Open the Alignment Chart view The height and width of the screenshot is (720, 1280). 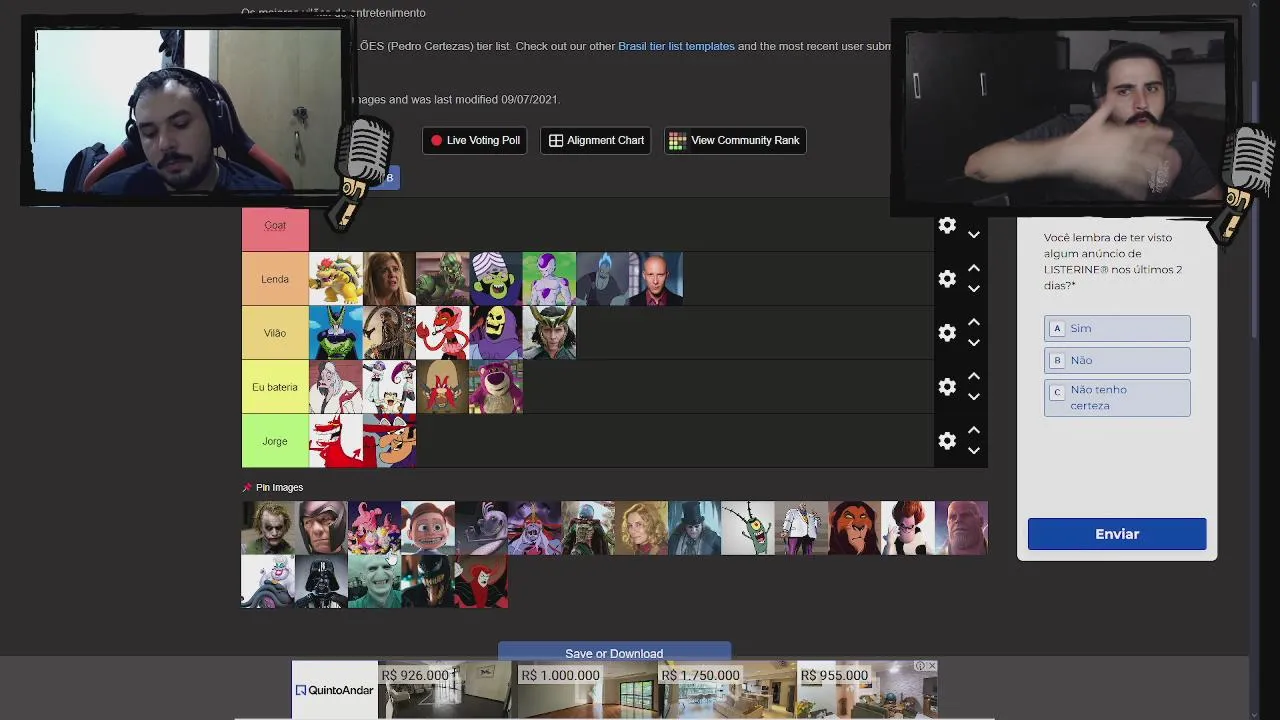point(596,140)
